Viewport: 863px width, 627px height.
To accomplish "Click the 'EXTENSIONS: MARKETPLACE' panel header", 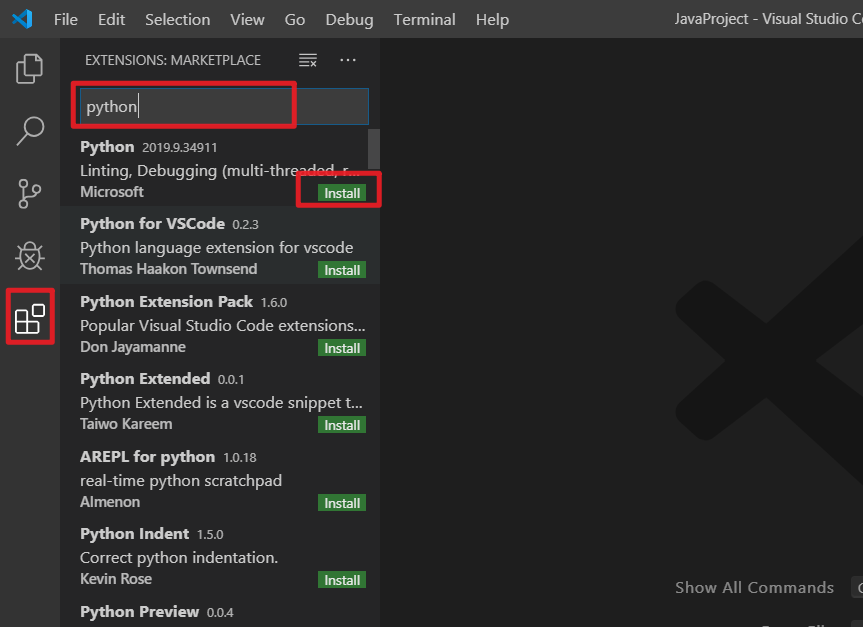I will [173, 60].
